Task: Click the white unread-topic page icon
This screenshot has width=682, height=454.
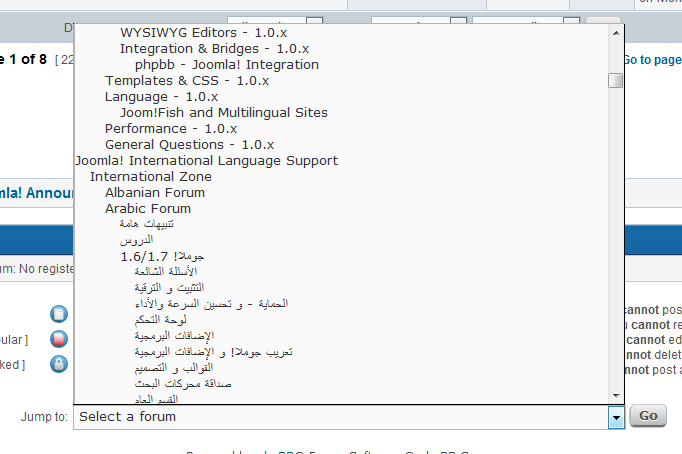Action: (59, 314)
